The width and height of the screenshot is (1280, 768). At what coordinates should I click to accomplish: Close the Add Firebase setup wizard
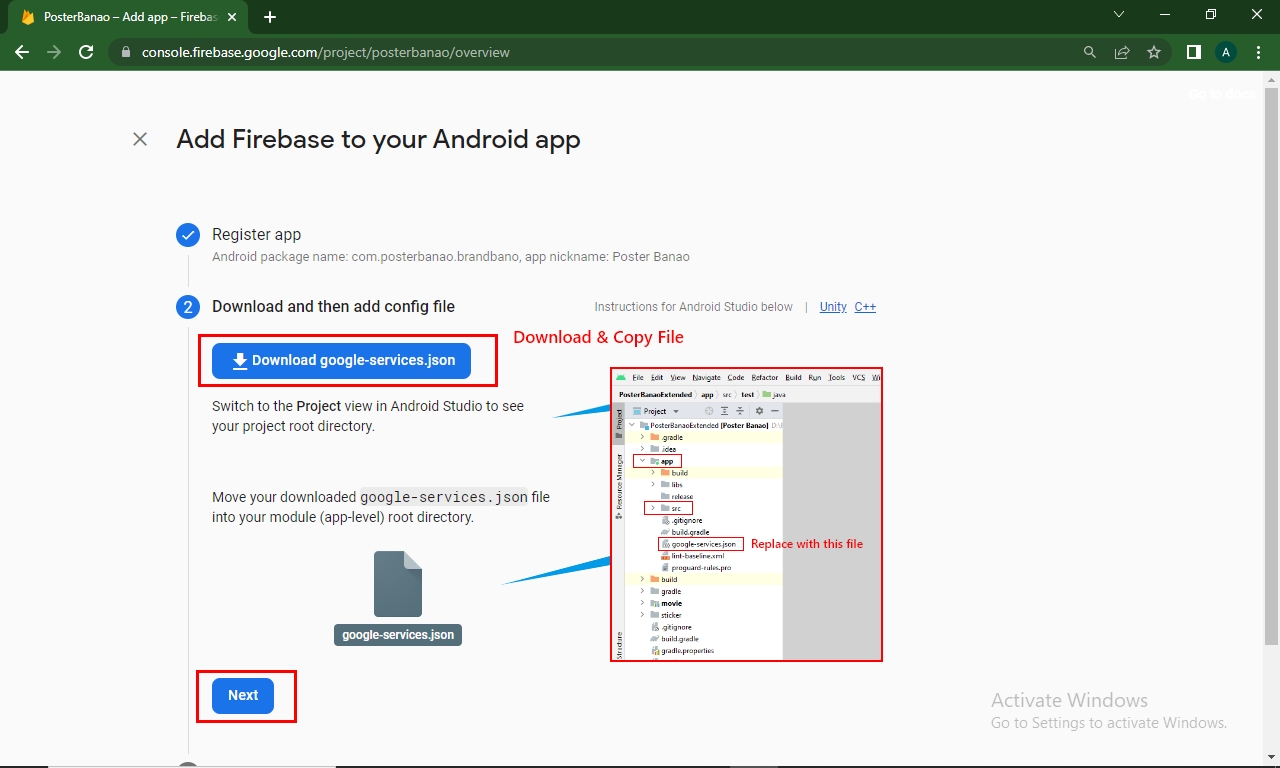[140, 139]
